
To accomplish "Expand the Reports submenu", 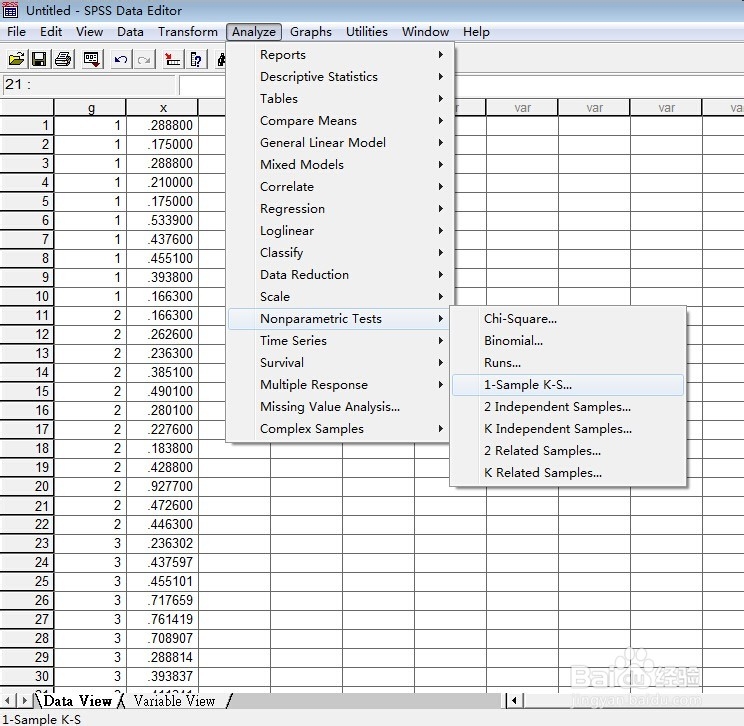I will coord(340,55).
